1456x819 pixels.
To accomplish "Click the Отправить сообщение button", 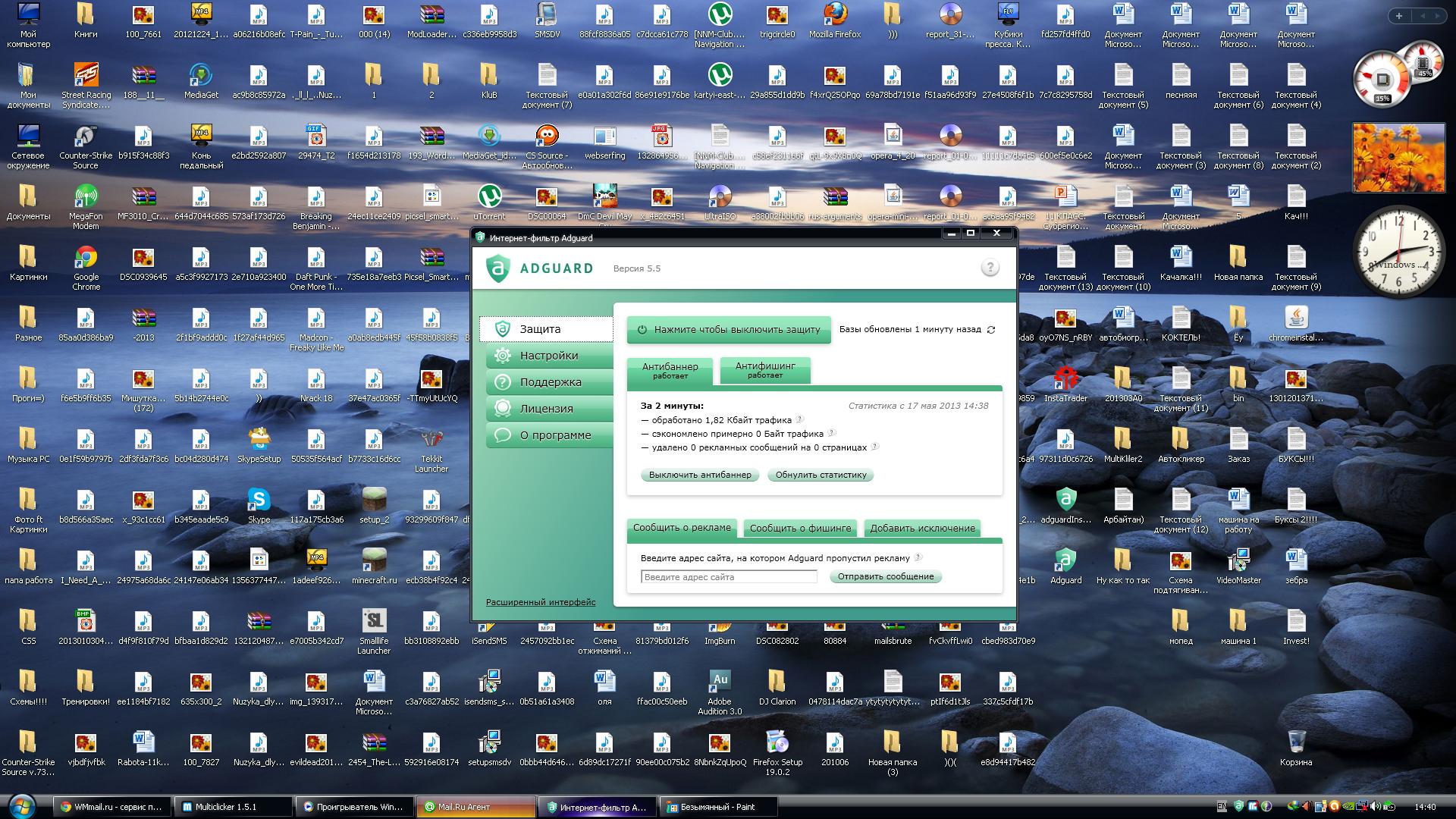I will tap(885, 576).
